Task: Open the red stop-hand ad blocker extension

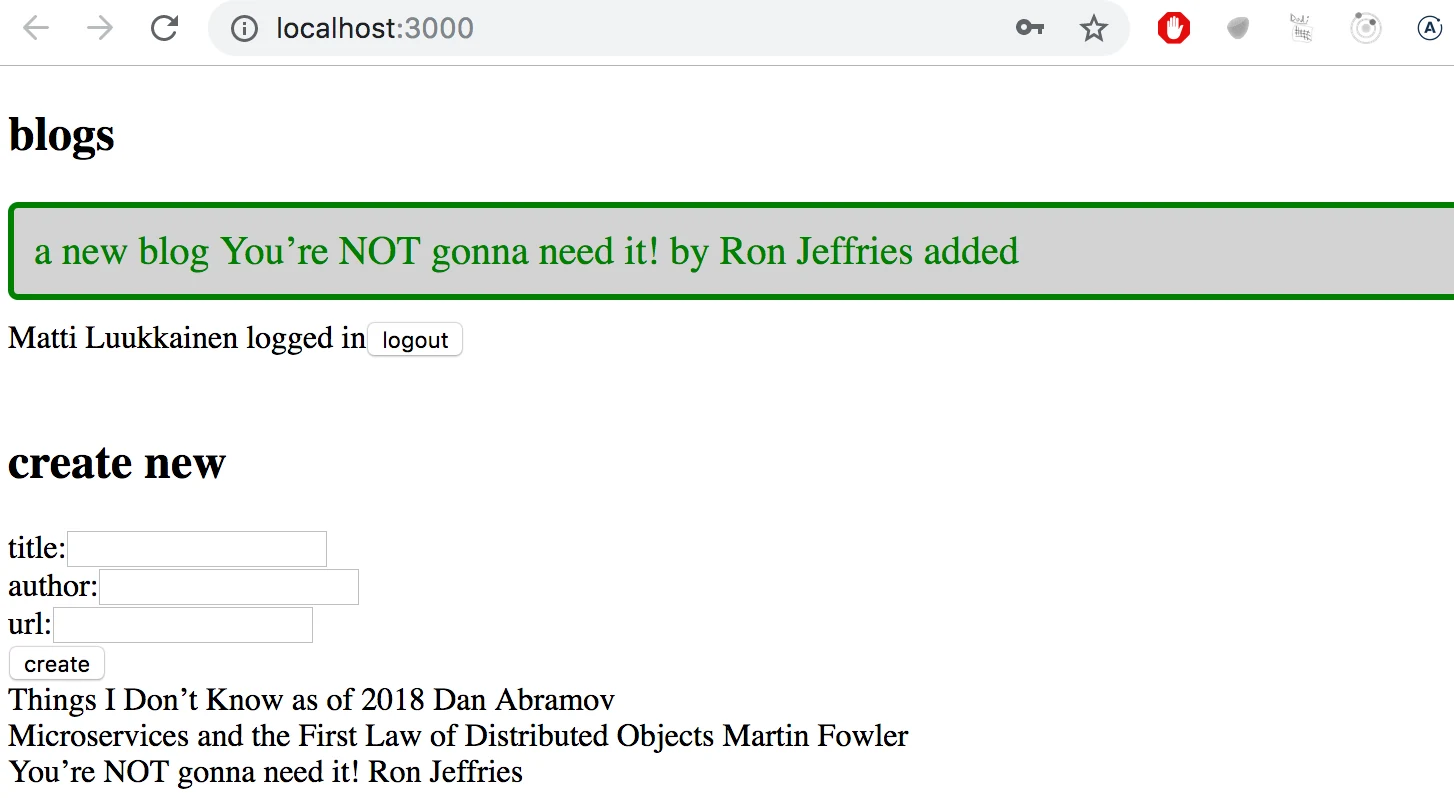Action: point(1174,29)
